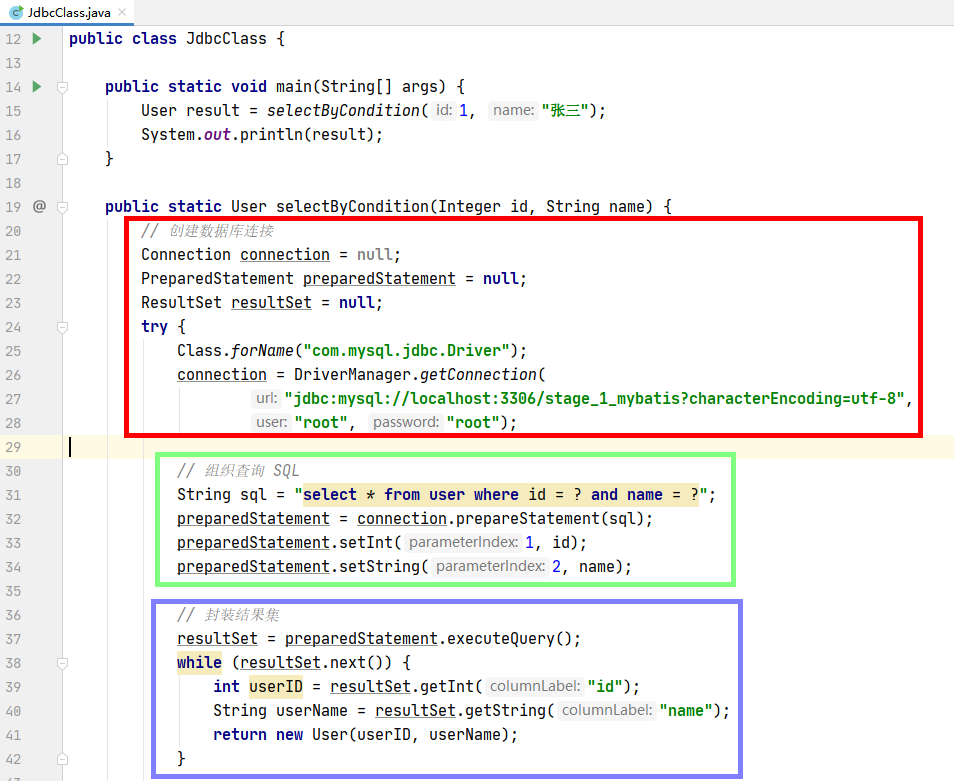This screenshot has height=781, width=954.
Task: Collapse main method fold marker on line 14
Action: (x=62, y=88)
